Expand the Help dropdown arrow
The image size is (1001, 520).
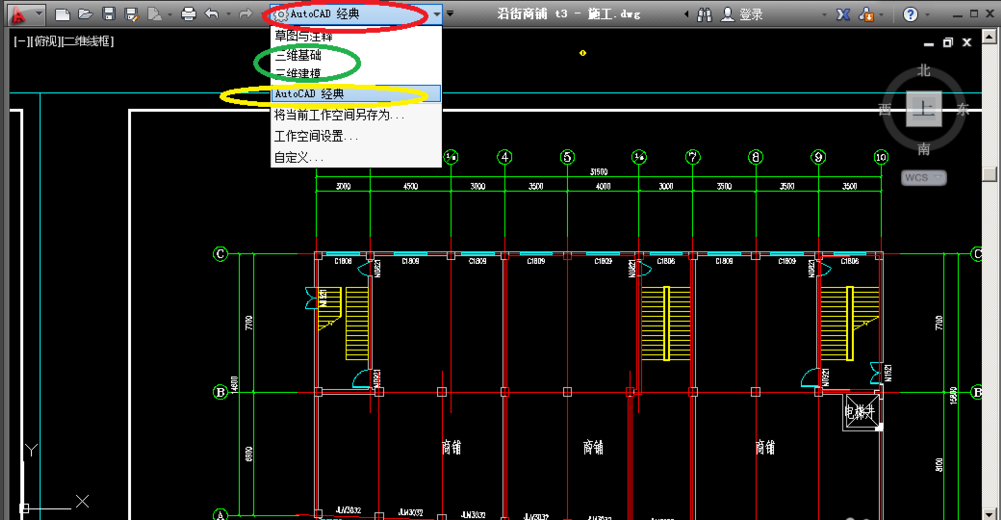point(928,14)
